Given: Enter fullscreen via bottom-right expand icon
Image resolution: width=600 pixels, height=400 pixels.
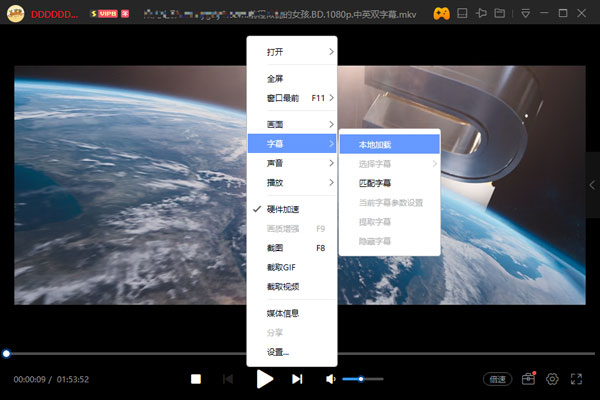Looking at the screenshot, I should [x=576, y=379].
